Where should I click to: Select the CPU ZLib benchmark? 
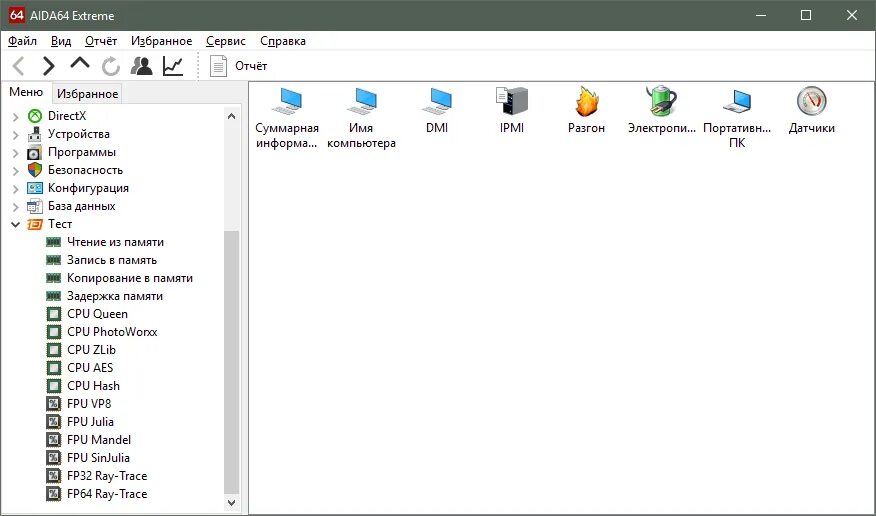click(92, 350)
